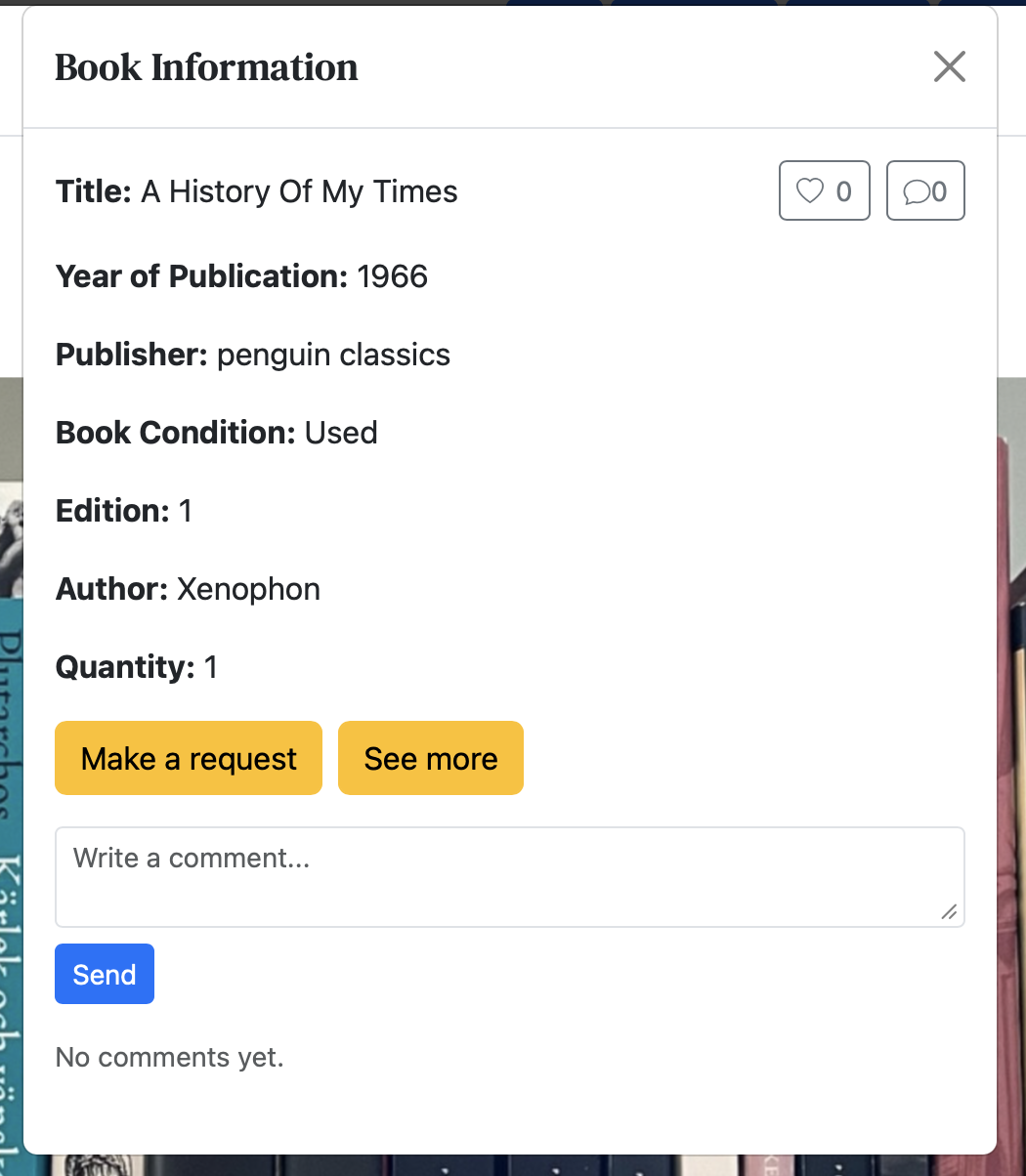This screenshot has width=1026, height=1176.
Task: Submit a comment with the Send button
Action: (105, 974)
